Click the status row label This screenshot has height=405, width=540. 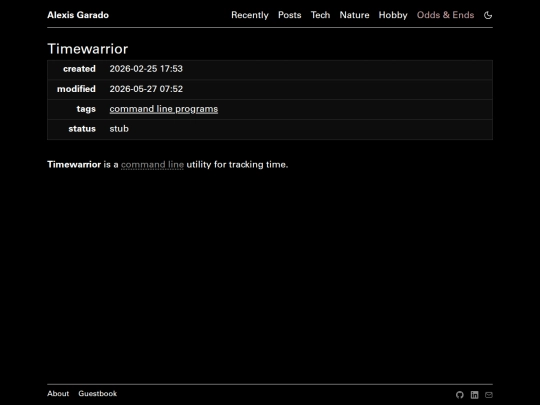click(x=82, y=129)
